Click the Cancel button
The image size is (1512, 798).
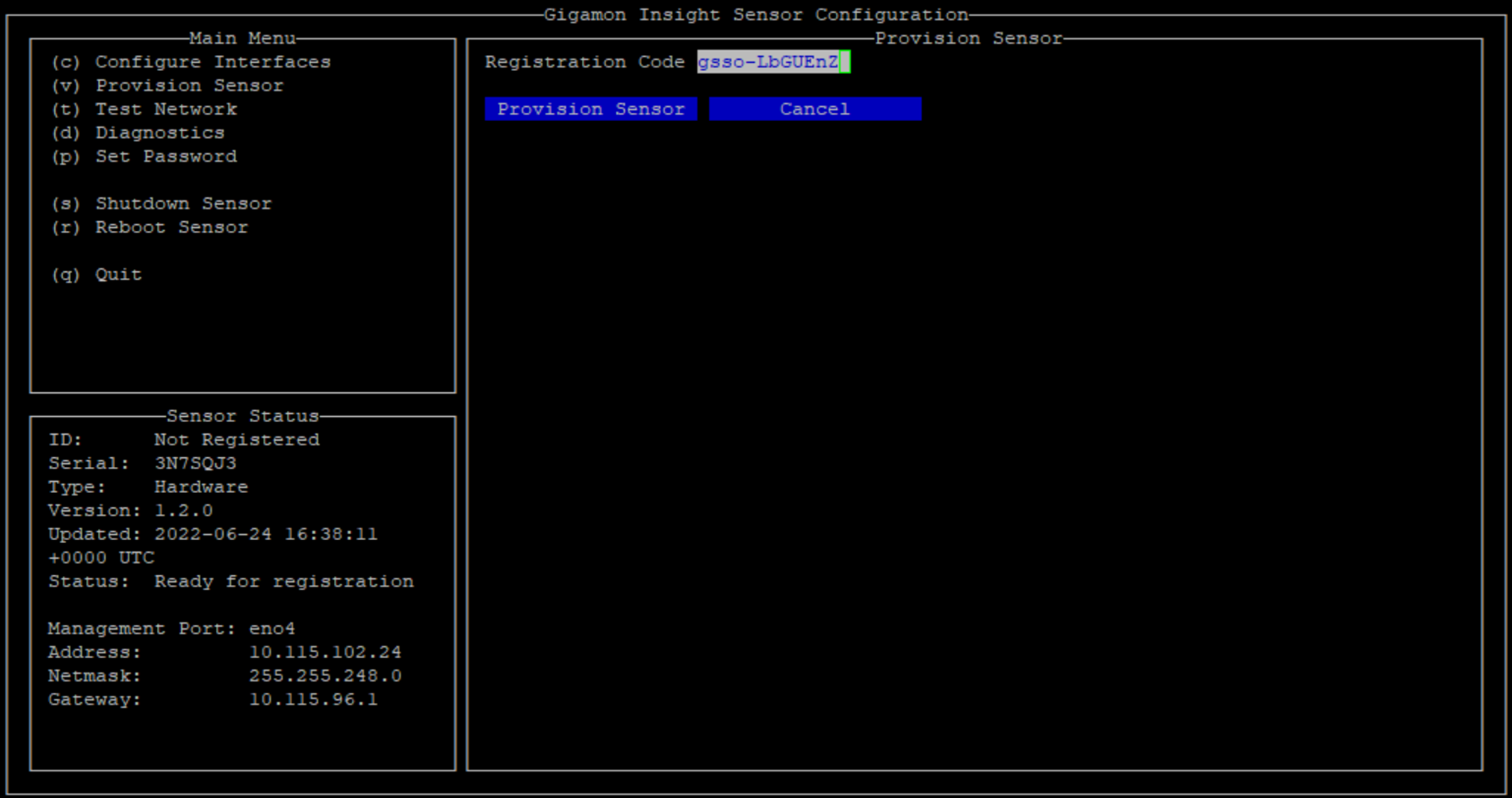(815, 109)
